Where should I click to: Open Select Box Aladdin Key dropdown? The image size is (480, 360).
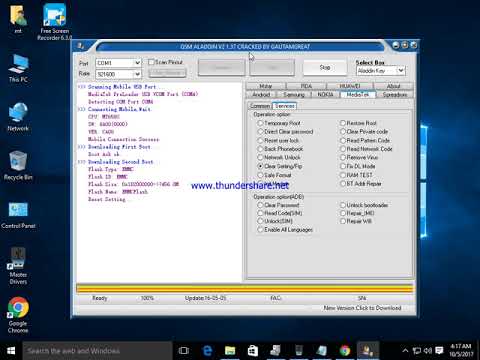401,70
